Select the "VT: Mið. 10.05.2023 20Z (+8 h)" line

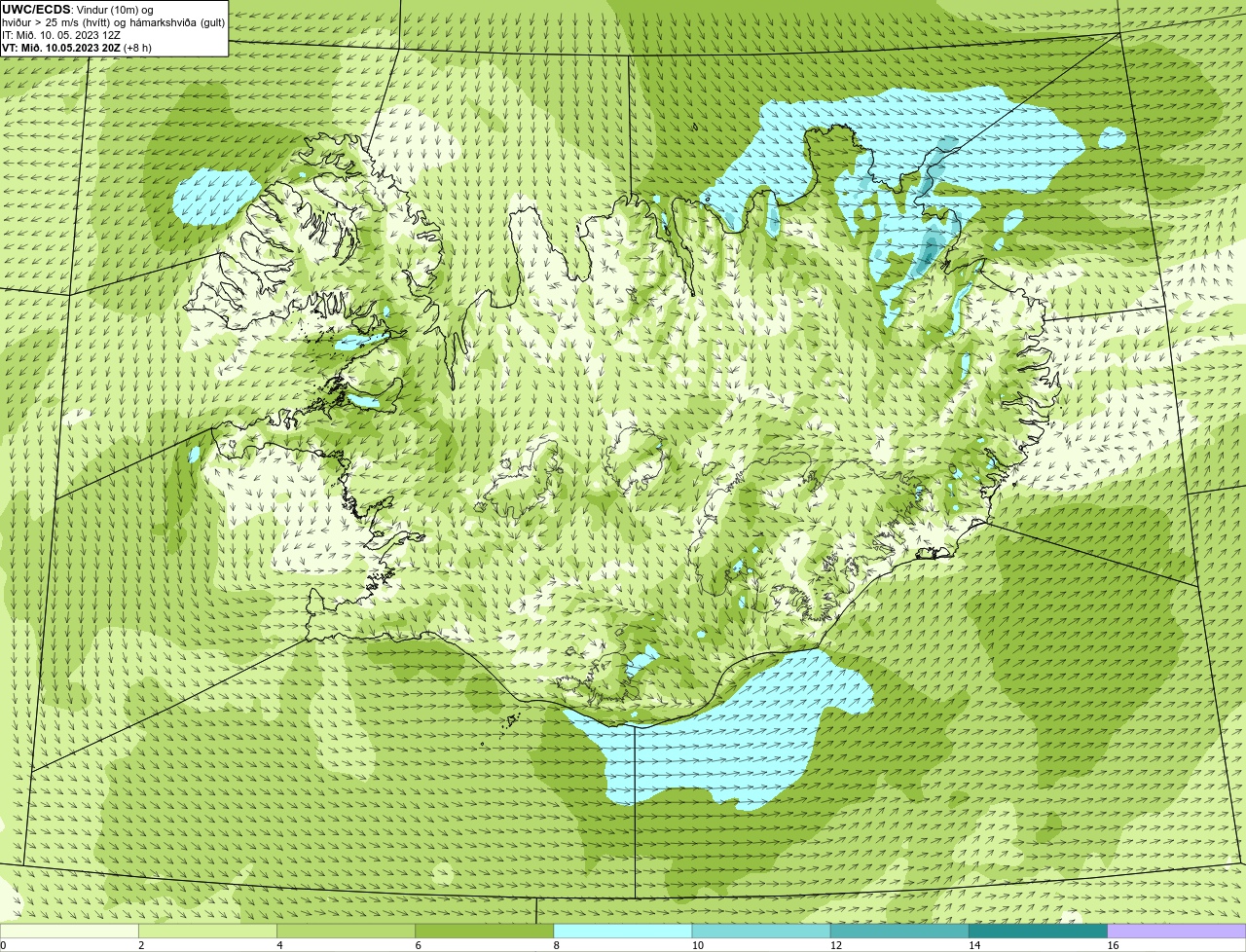(77, 47)
